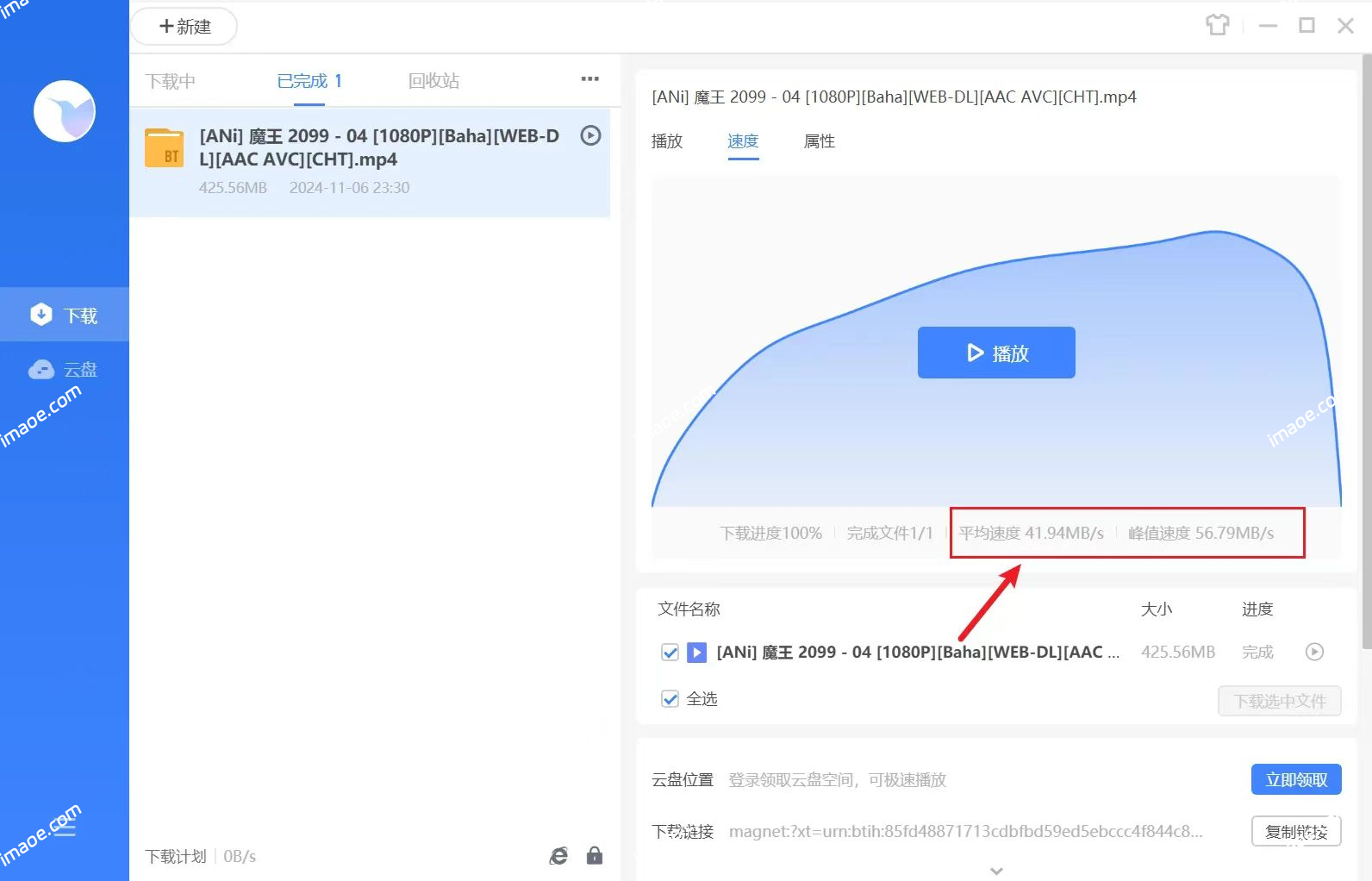The image size is (1372, 881).
Task: Click the browser icon in the bottom bar
Action: pyautogui.click(x=558, y=855)
